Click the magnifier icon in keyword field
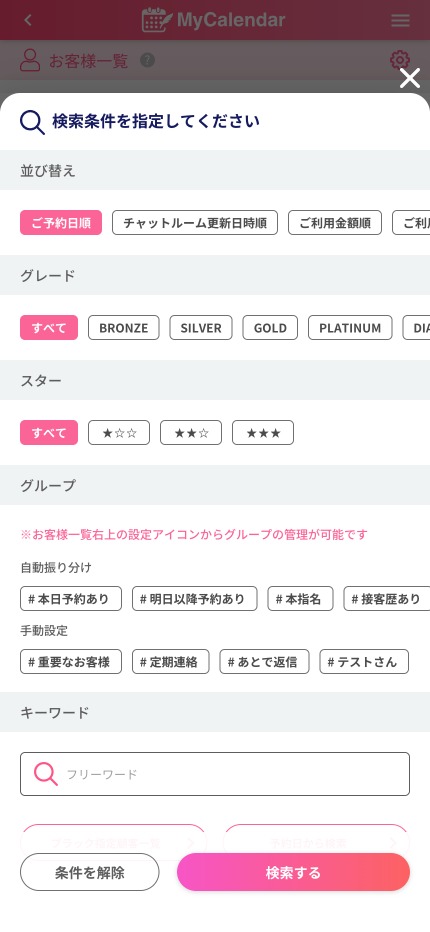 (45, 774)
